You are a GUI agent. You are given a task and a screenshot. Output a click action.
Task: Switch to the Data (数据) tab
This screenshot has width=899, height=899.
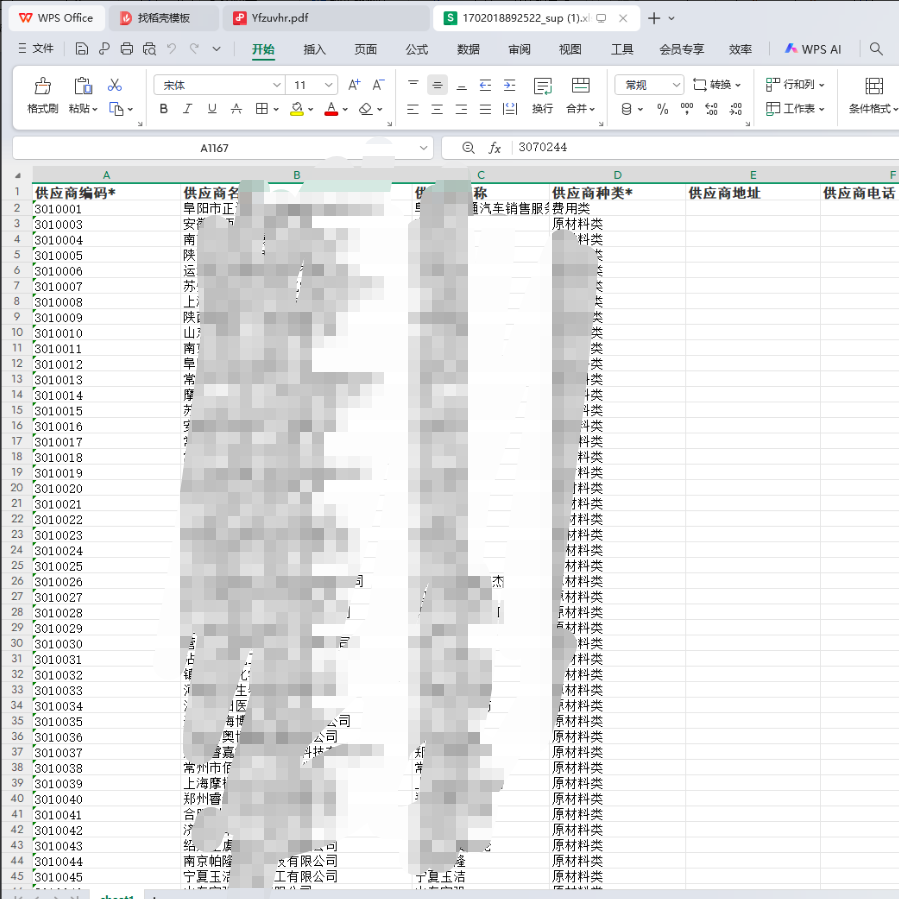pyautogui.click(x=468, y=49)
